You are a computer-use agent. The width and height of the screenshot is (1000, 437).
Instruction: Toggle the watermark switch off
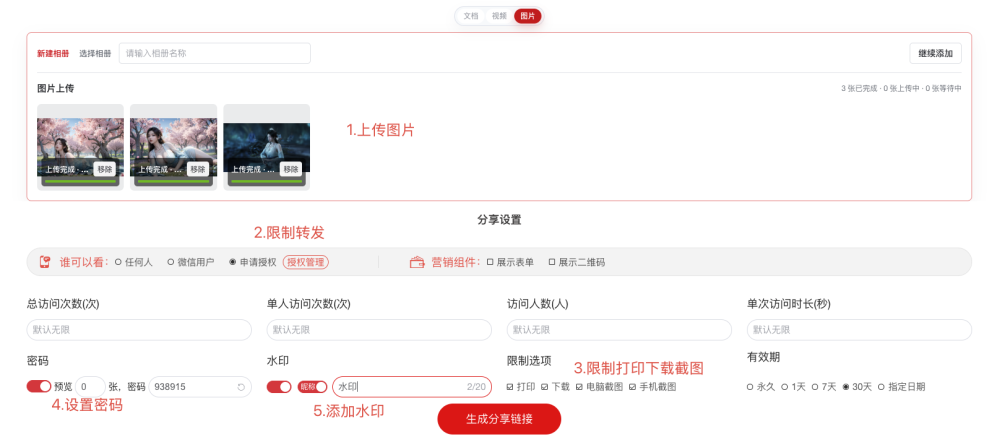click(279, 387)
